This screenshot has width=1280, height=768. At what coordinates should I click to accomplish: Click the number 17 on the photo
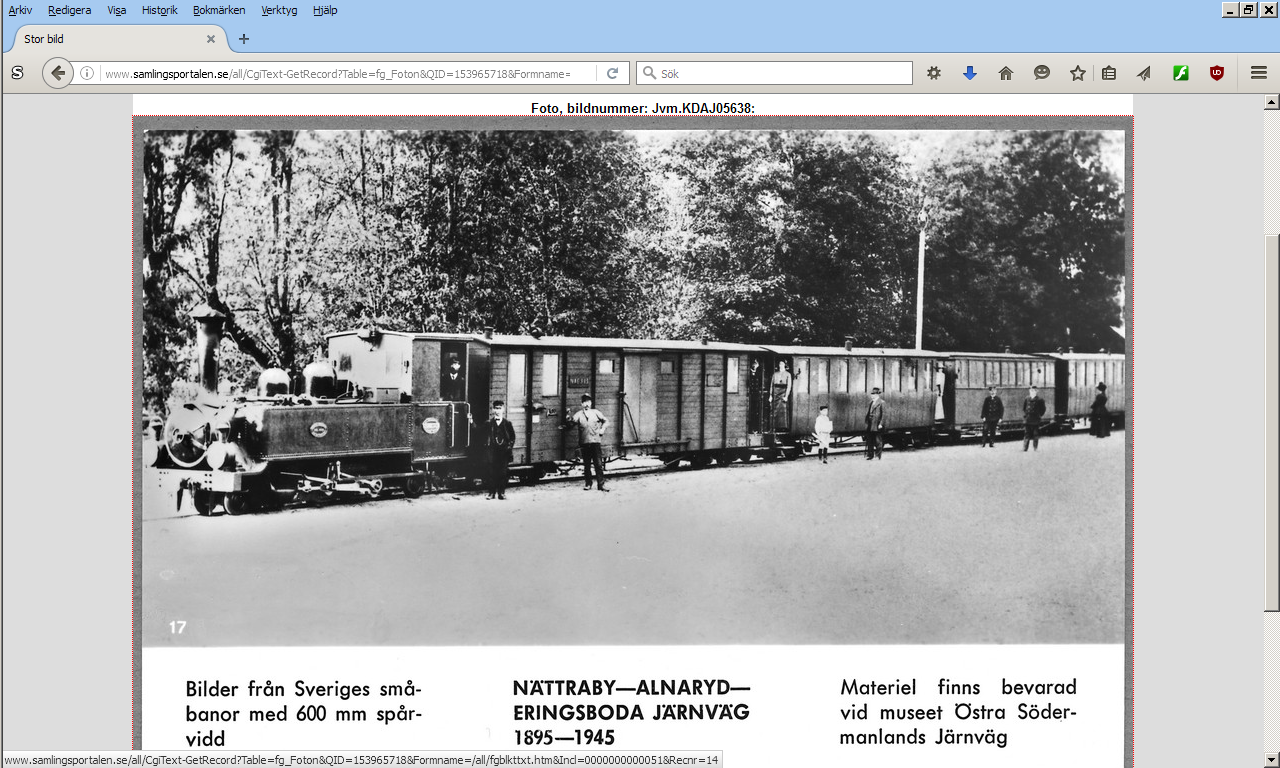(x=177, y=628)
